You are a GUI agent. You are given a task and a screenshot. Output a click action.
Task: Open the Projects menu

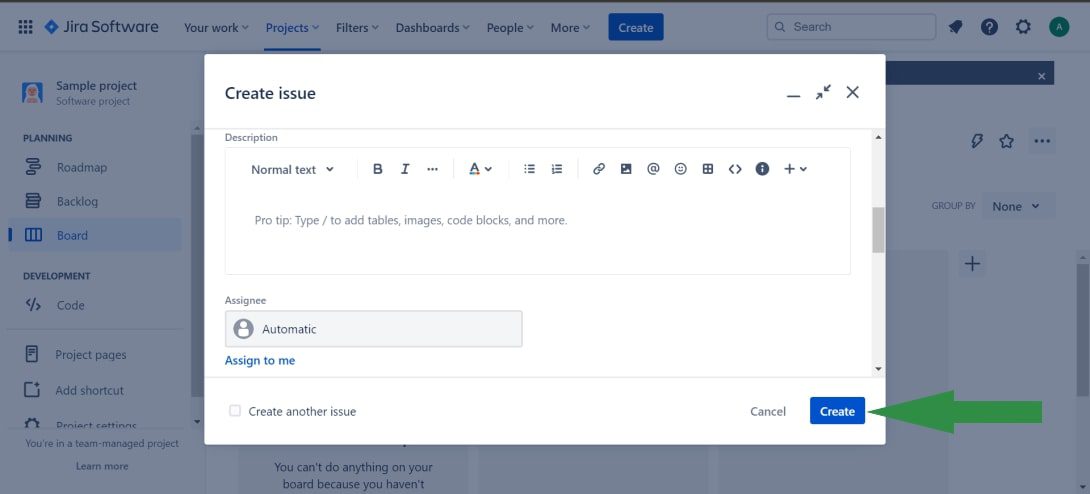click(292, 28)
